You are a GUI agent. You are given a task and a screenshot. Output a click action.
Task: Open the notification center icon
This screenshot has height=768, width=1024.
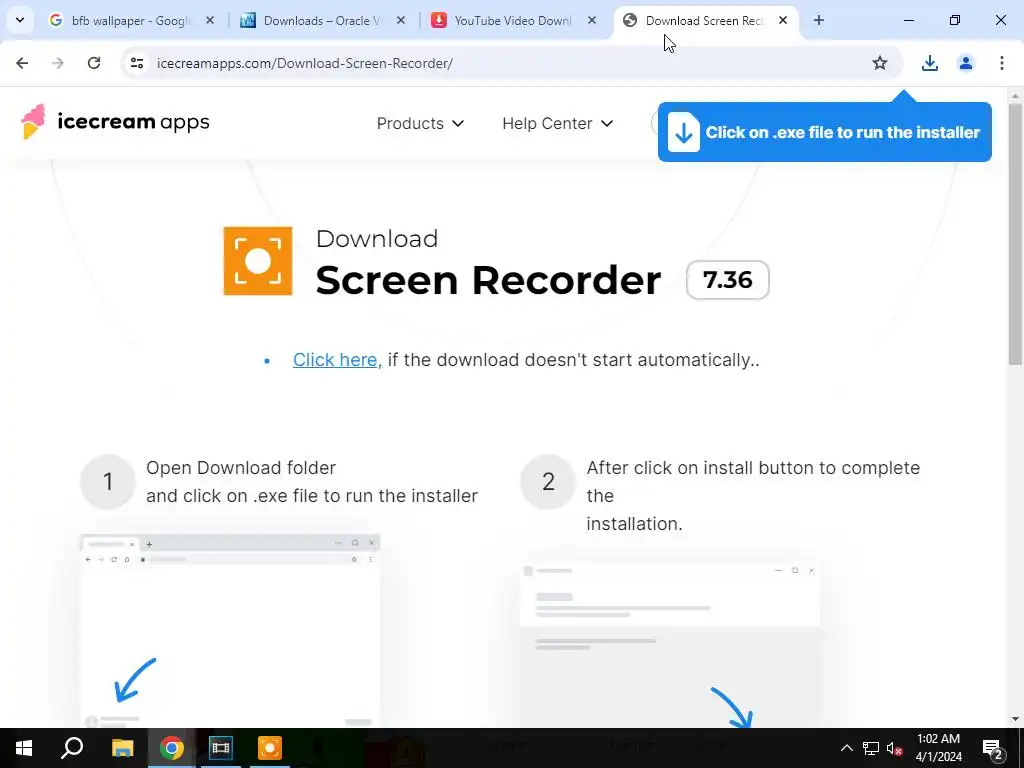[x=992, y=748]
